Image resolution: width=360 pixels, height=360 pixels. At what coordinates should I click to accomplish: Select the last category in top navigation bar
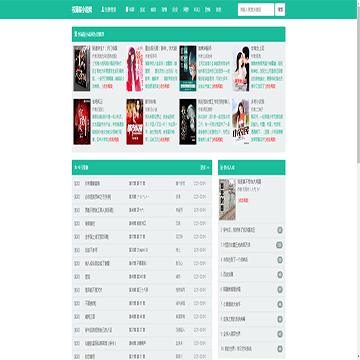[218, 10]
